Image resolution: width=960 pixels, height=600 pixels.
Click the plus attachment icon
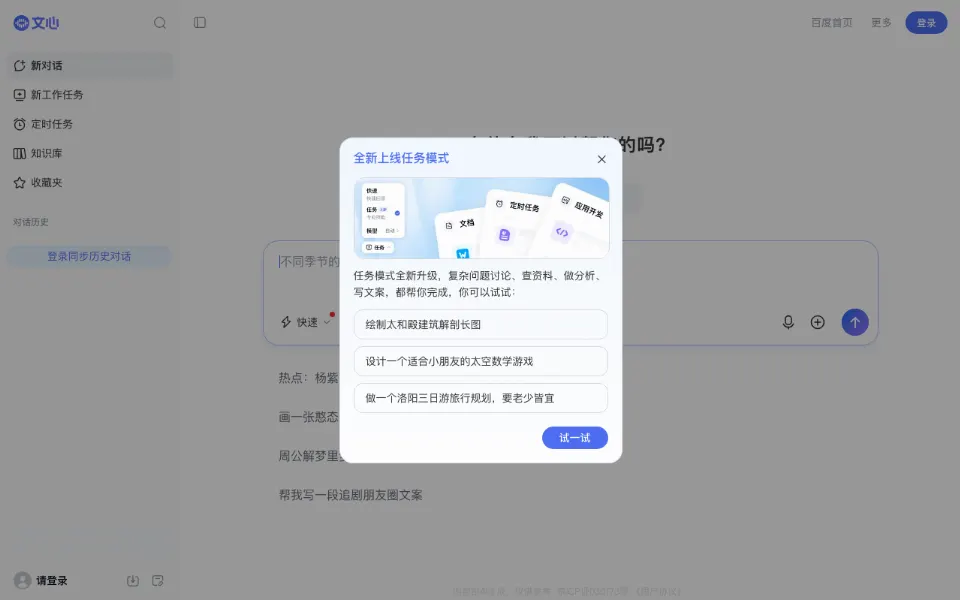pos(817,322)
